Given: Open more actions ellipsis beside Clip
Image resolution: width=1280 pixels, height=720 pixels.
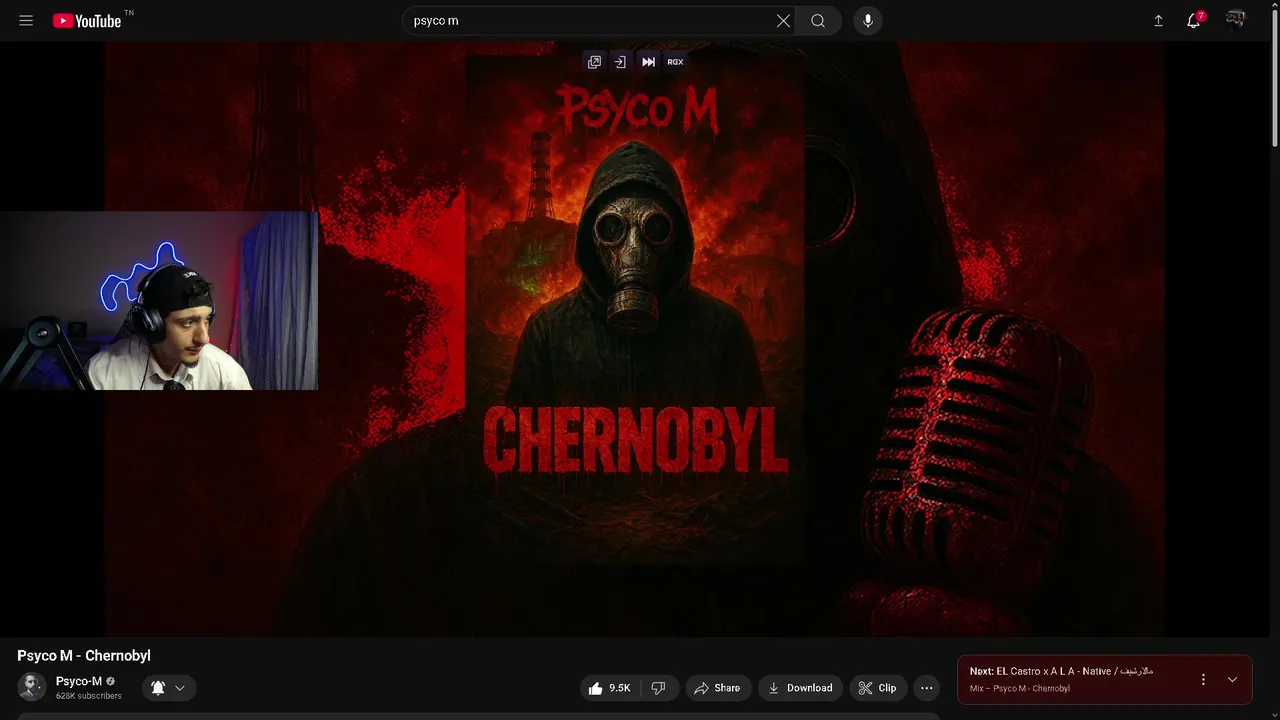Looking at the screenshot, I should [927, 688].
